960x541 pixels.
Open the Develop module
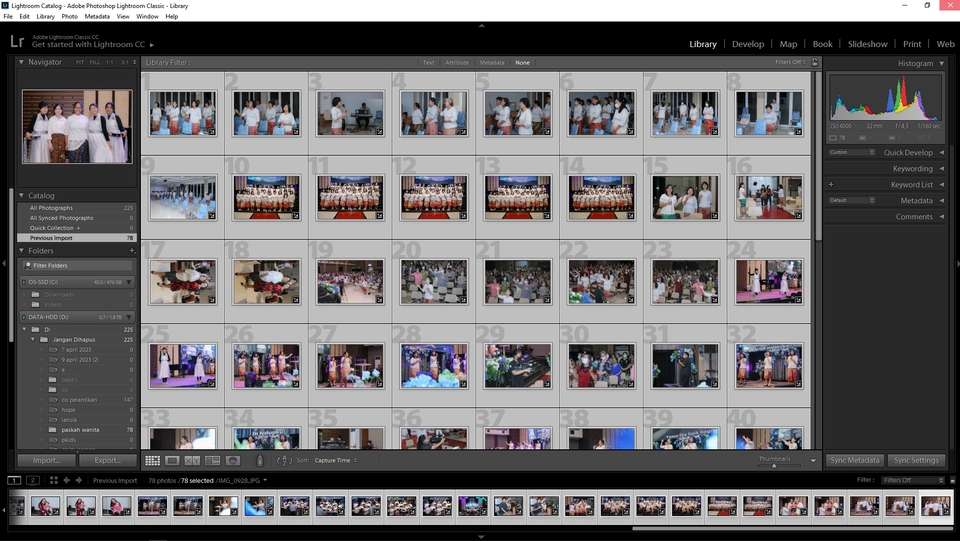(748, 44)
